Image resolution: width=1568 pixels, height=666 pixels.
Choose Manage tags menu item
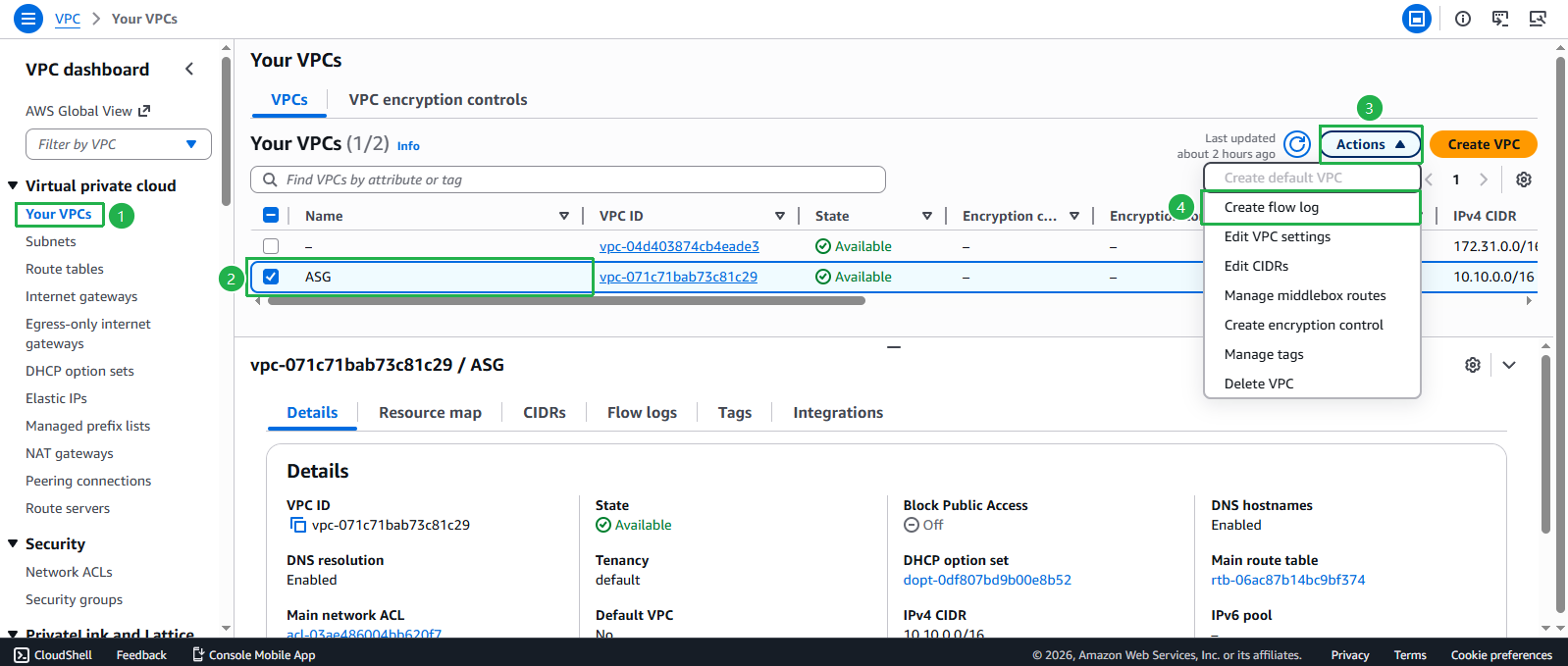coord(1312,354)
